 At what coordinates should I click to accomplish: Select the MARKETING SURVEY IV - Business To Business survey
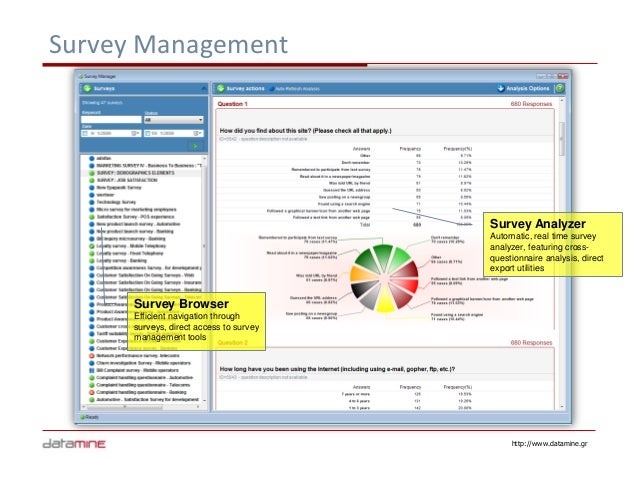tap(149, 166)
